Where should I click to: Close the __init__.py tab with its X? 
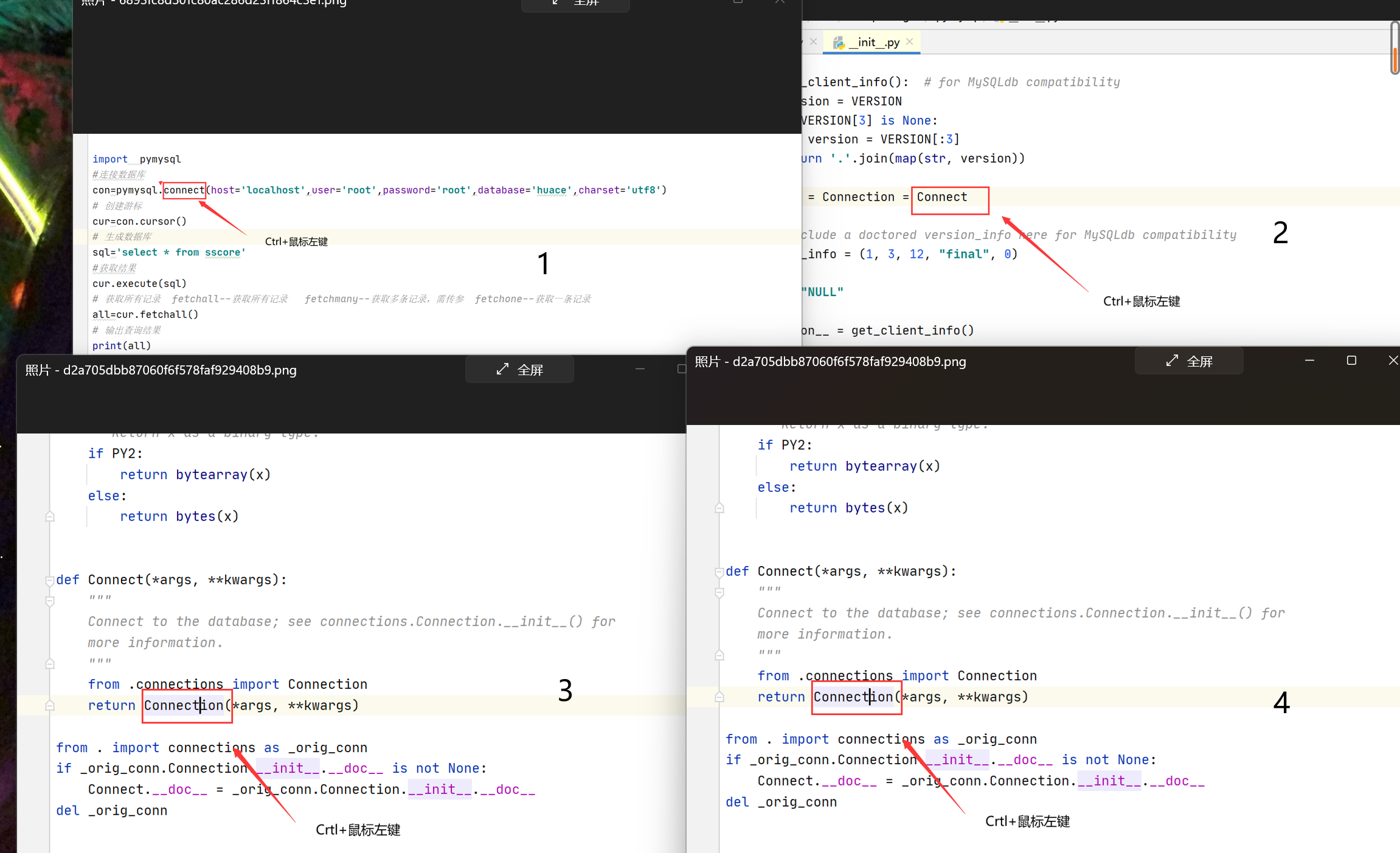pos(910,41)
